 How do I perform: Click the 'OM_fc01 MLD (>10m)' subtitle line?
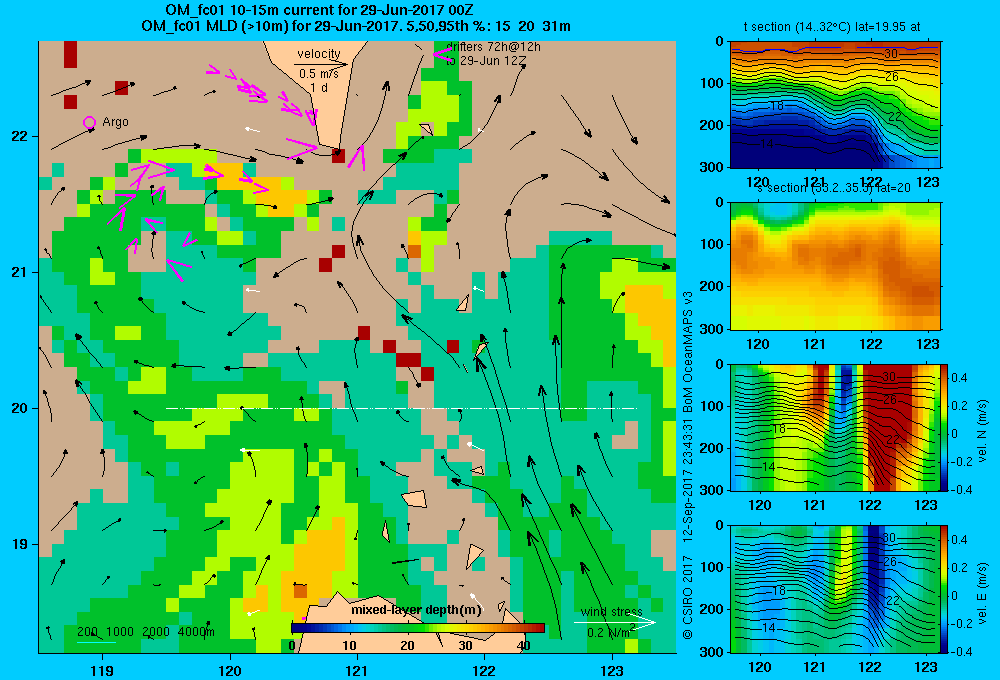tap(356, 26)
